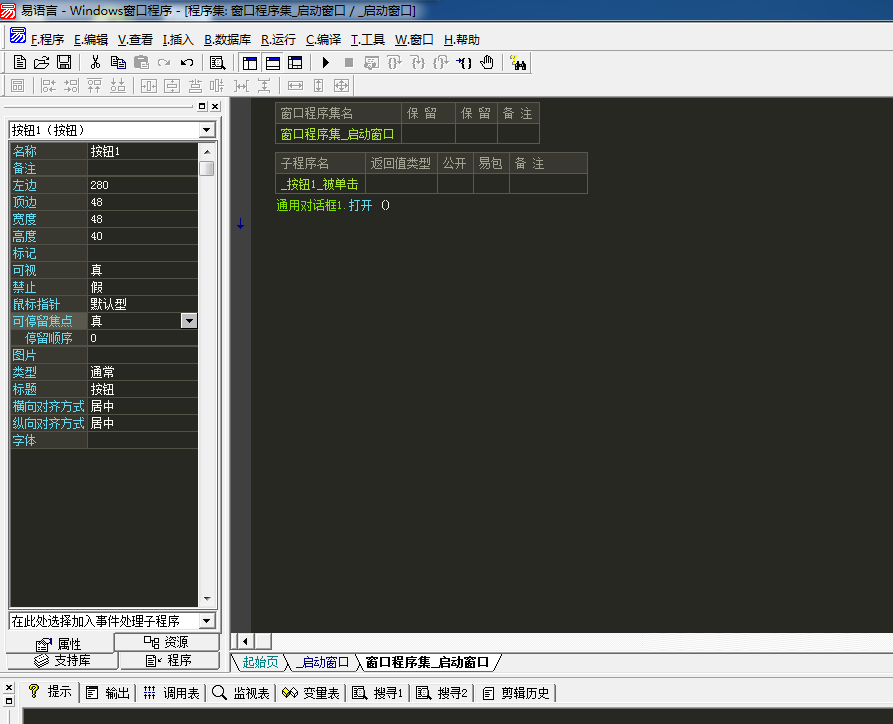The image size is (893, 724).
Task: Click the Open folder toolbar icon
Action: [x=41, y=62]
